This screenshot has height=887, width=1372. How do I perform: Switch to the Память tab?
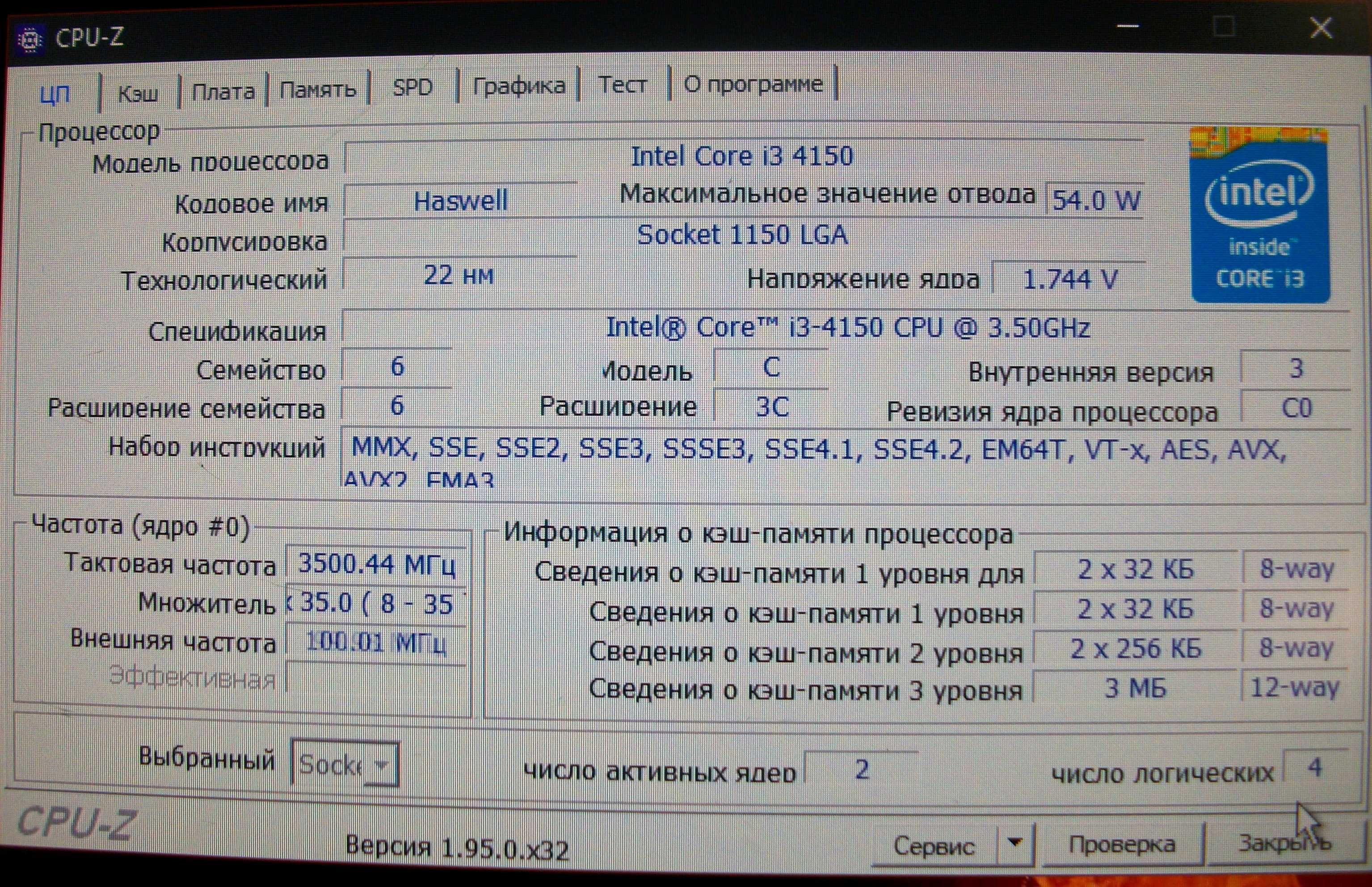pyautogui.click(x=318, y=89)
